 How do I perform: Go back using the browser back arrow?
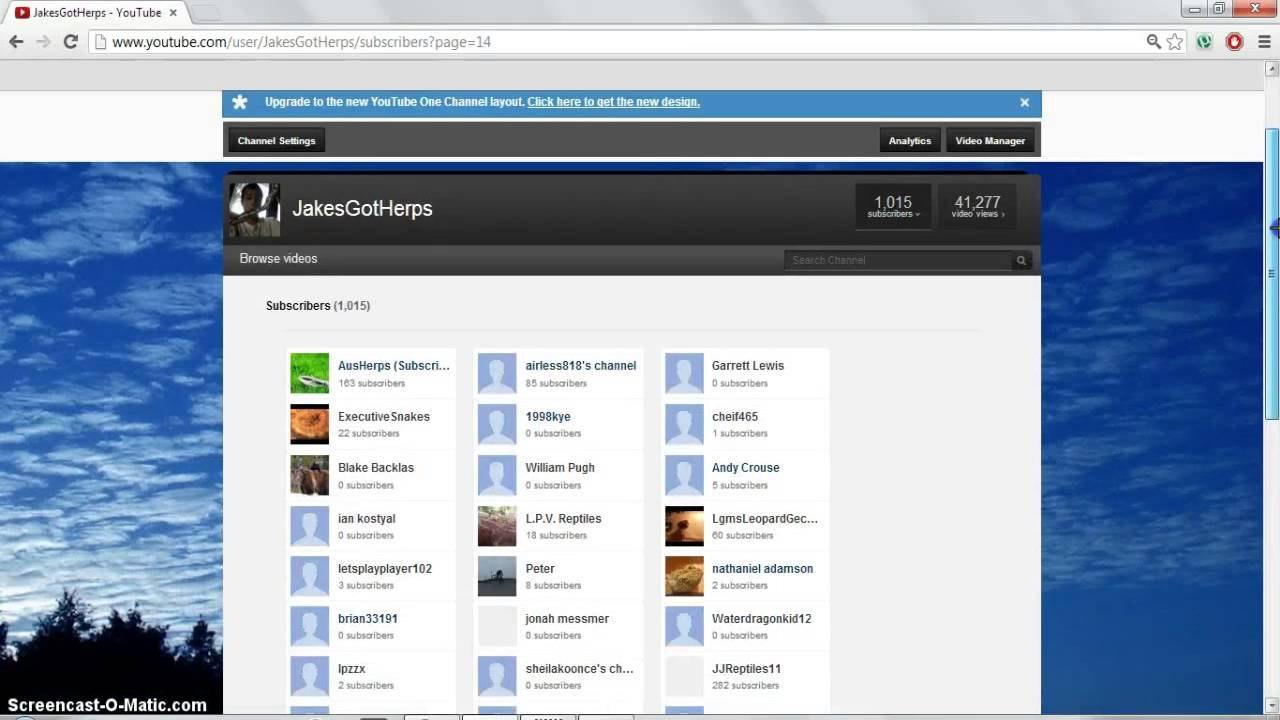click(16, 42)
